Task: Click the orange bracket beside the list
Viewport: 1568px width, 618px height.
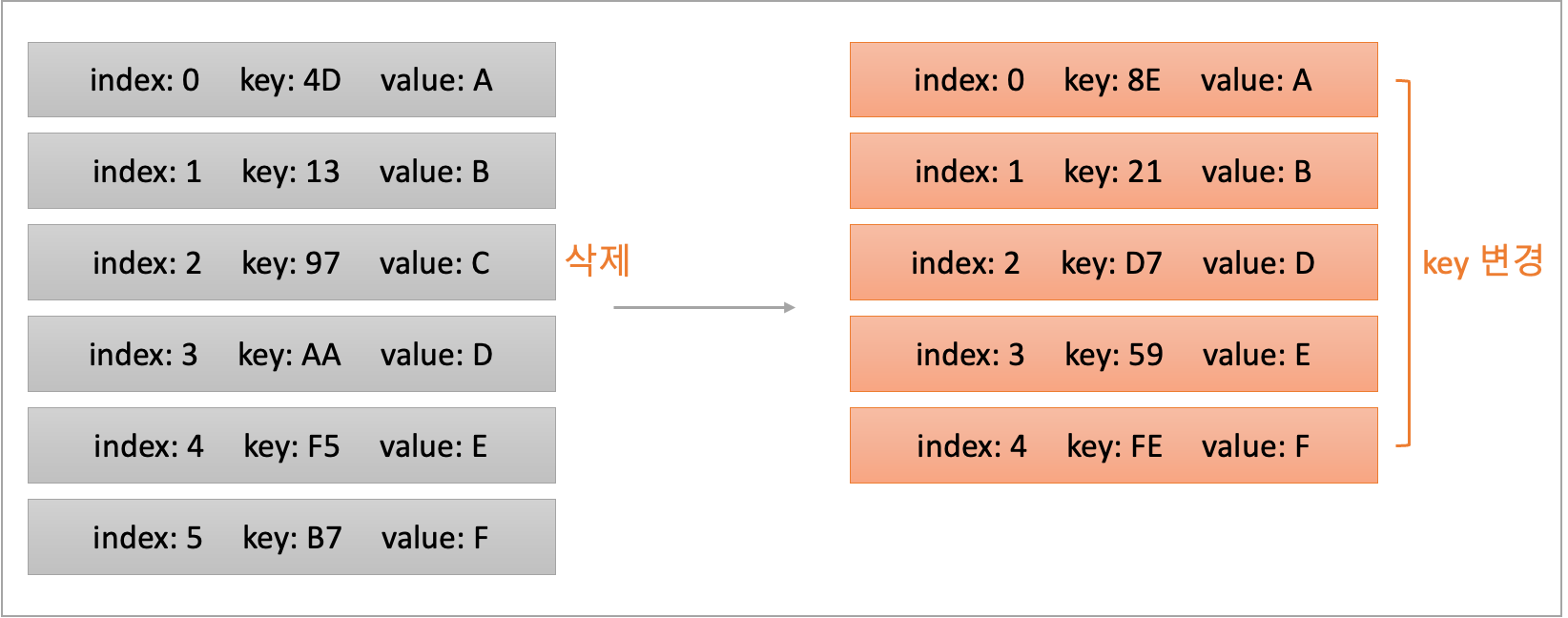Action: pyautogui.click(x=1404, y=263)
